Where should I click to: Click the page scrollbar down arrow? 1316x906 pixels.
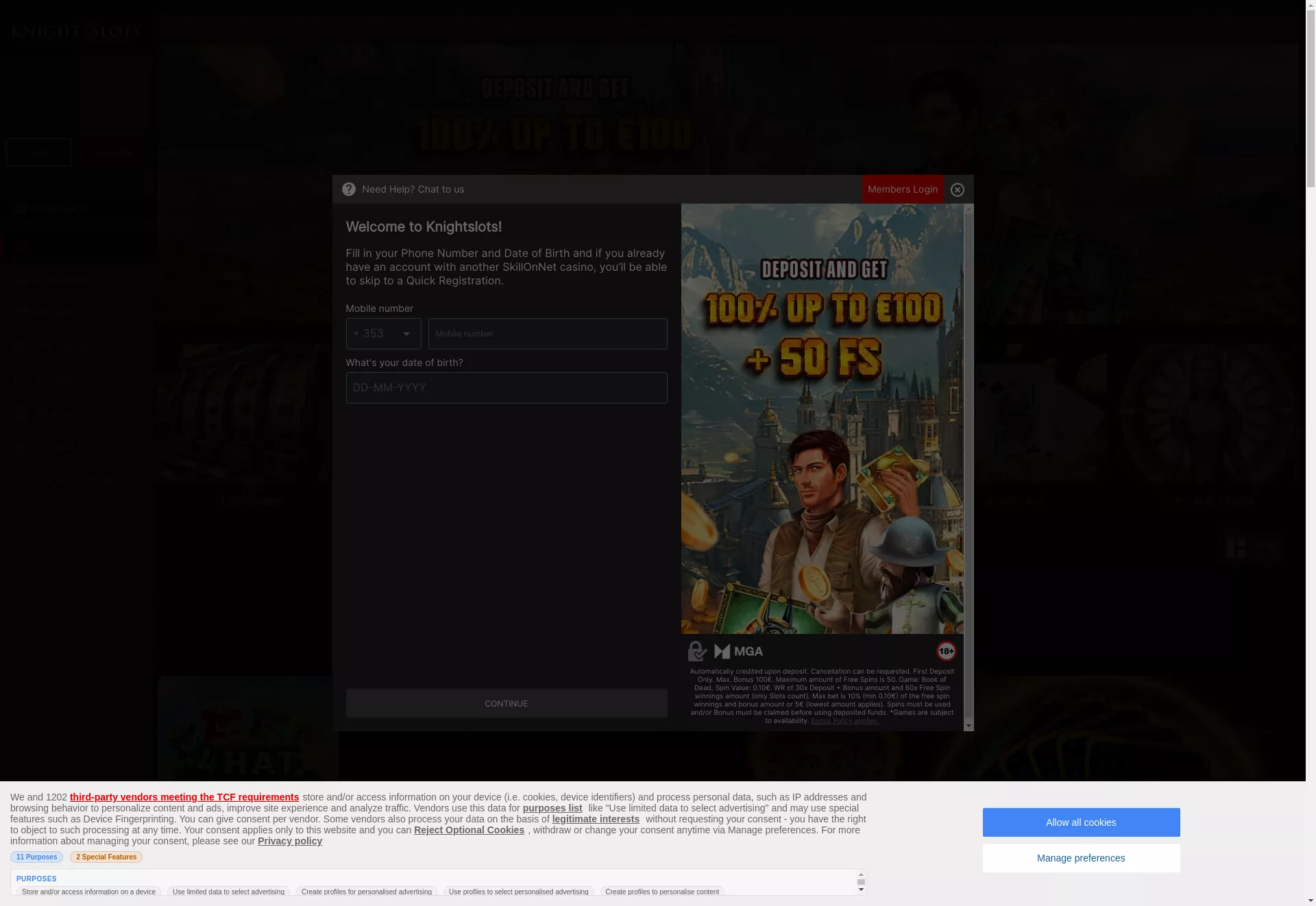coord(1311,901)
